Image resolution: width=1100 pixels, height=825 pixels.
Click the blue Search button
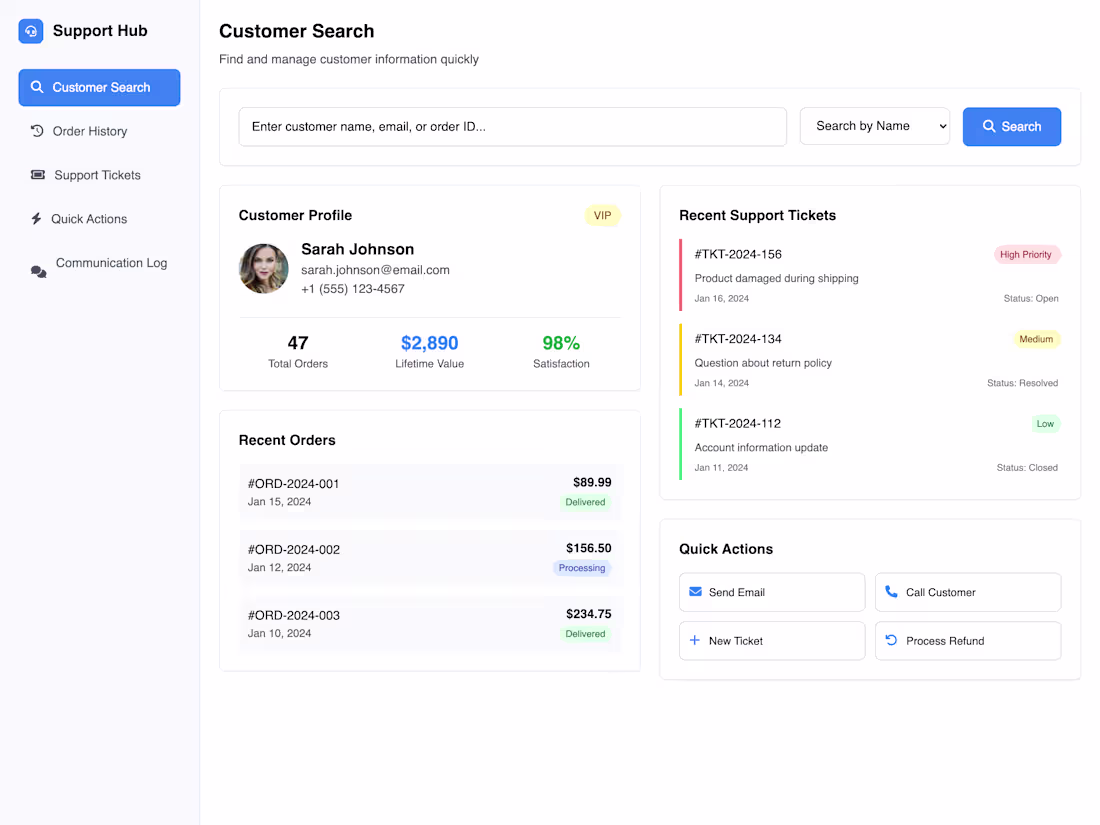pyautogui.click(x=1011, y=126)
